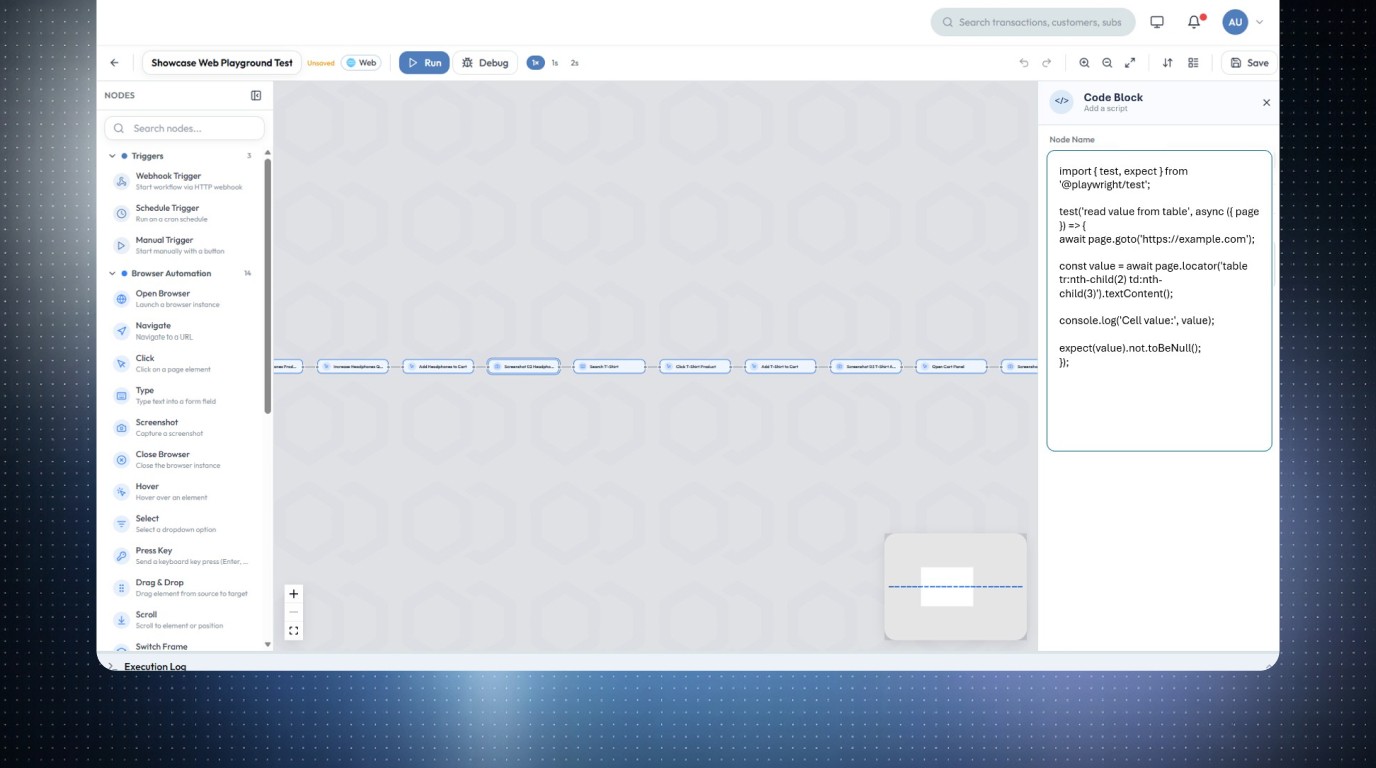Screen dimensions: 1376x768
Task: Toggle the Web platform pill
Action: click(x=361, y=62)
